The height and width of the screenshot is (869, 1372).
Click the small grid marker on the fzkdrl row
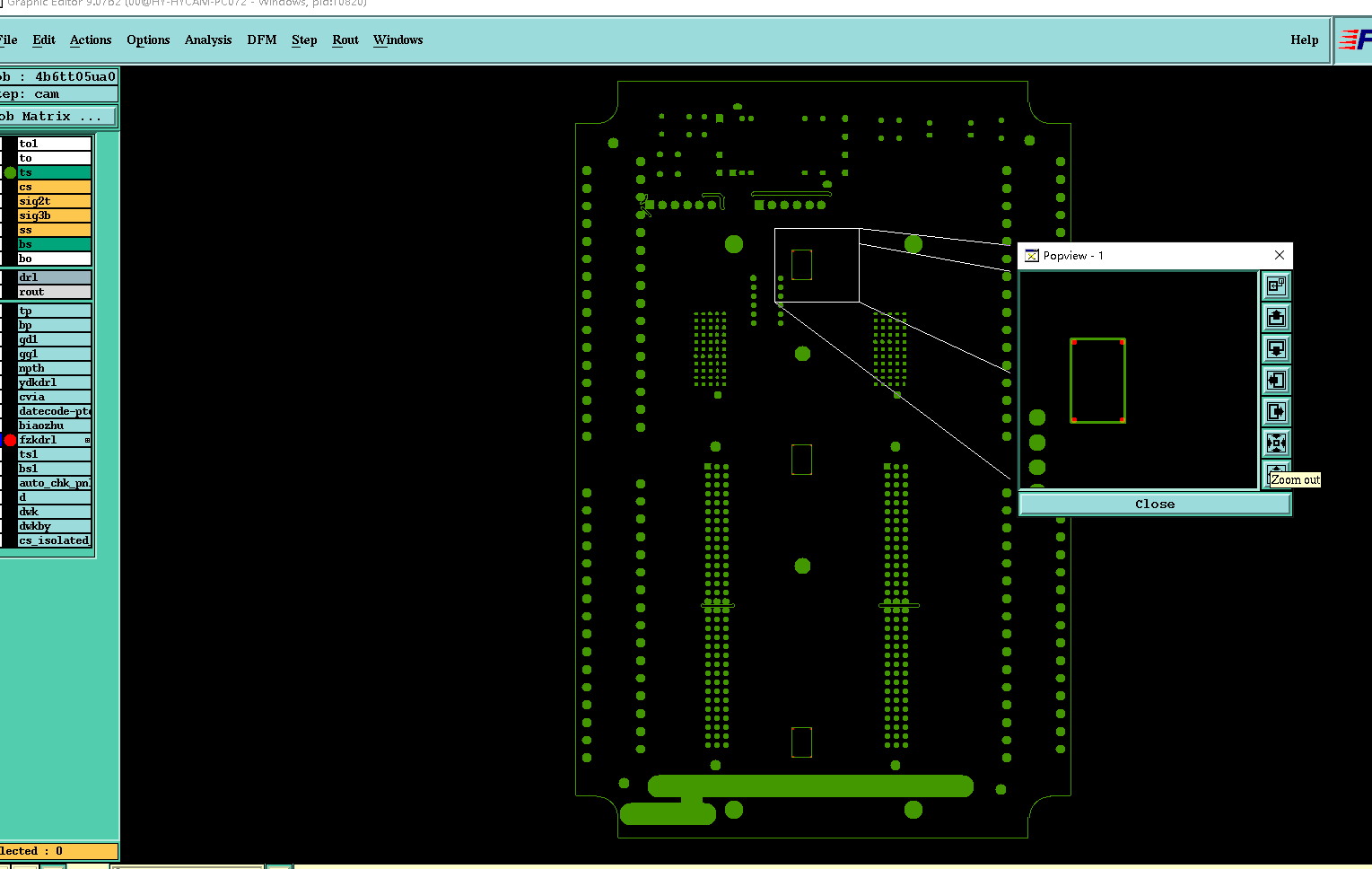point(87,440)
